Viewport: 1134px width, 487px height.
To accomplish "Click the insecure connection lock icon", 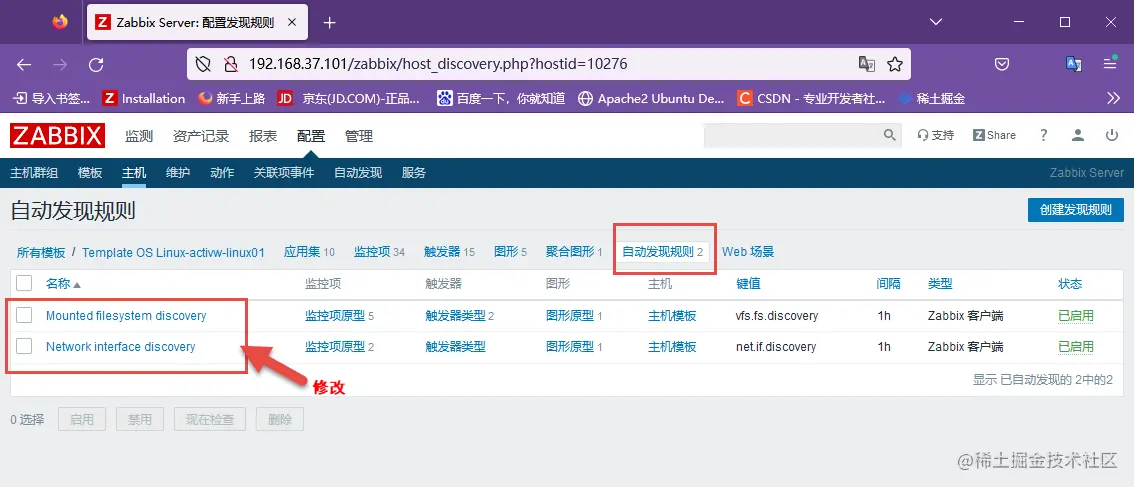I will click(x=231, y=64).
